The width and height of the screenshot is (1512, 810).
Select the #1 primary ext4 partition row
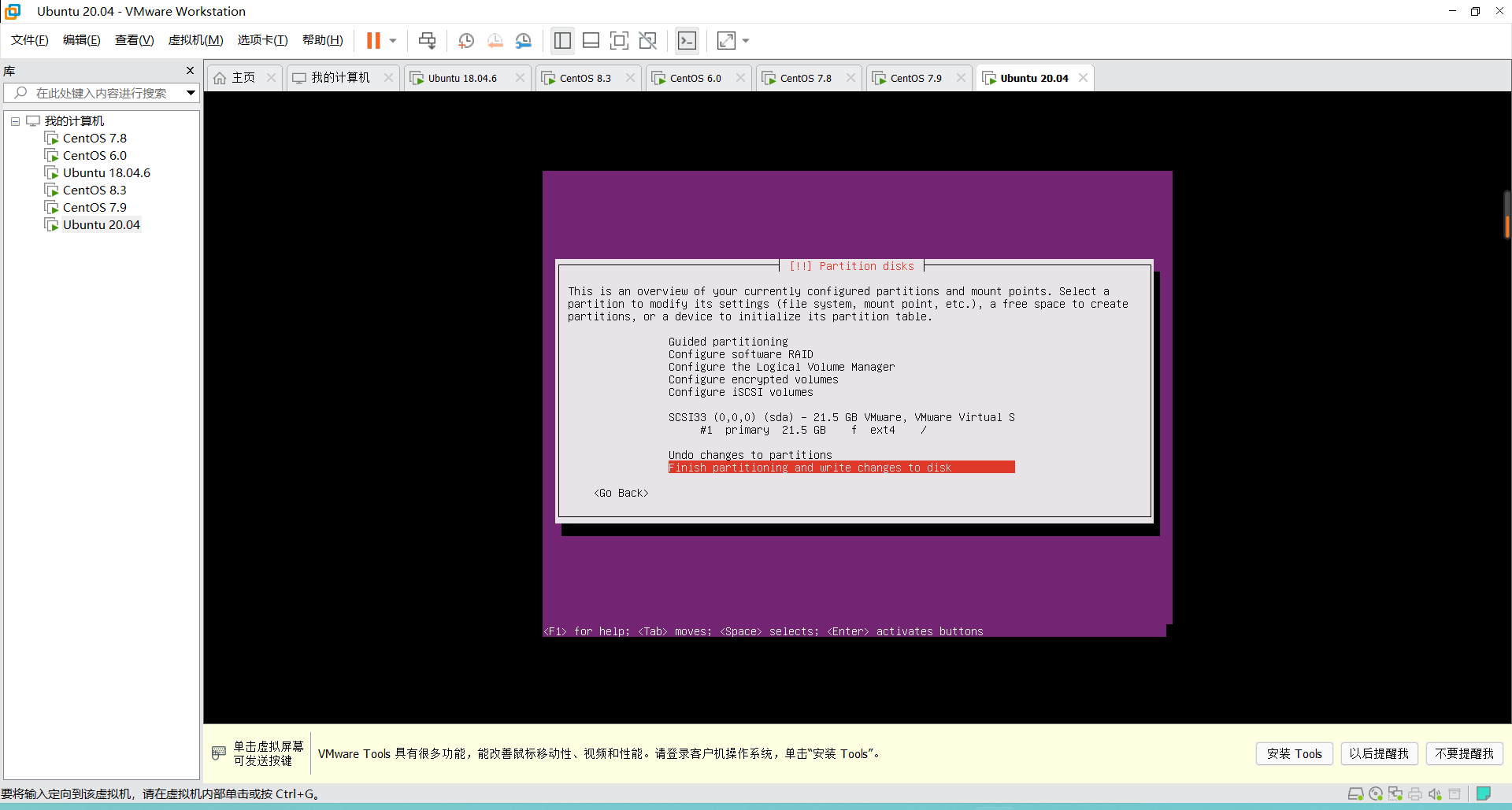[813, 430]
